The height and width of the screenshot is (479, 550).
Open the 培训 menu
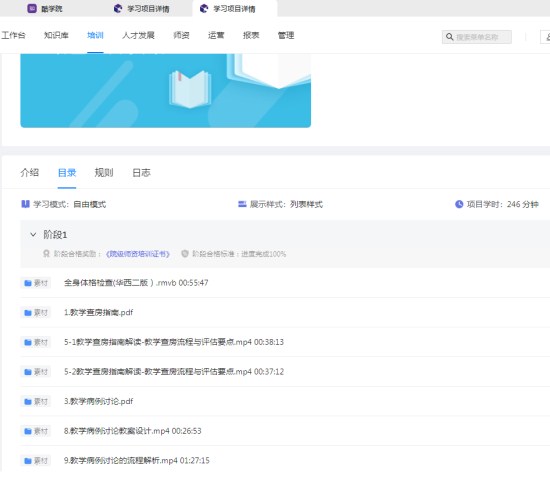point(95,35)
